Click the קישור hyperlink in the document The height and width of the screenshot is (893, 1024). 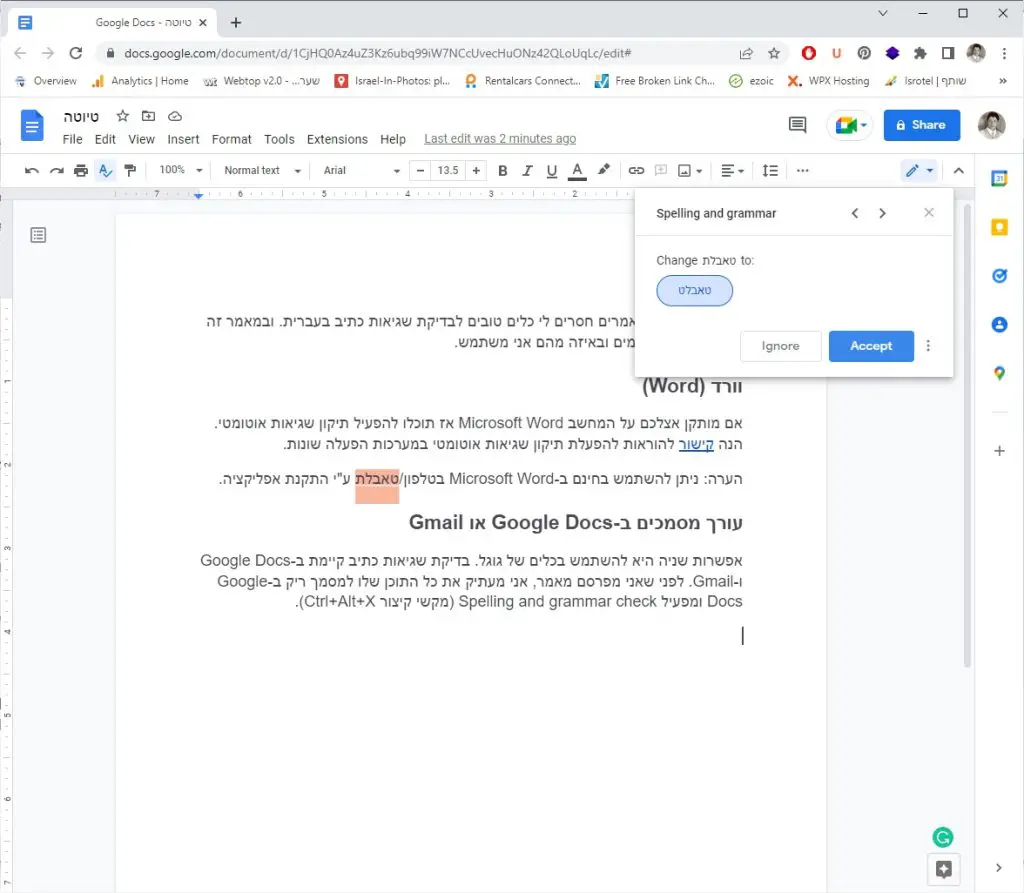(696, 444)
